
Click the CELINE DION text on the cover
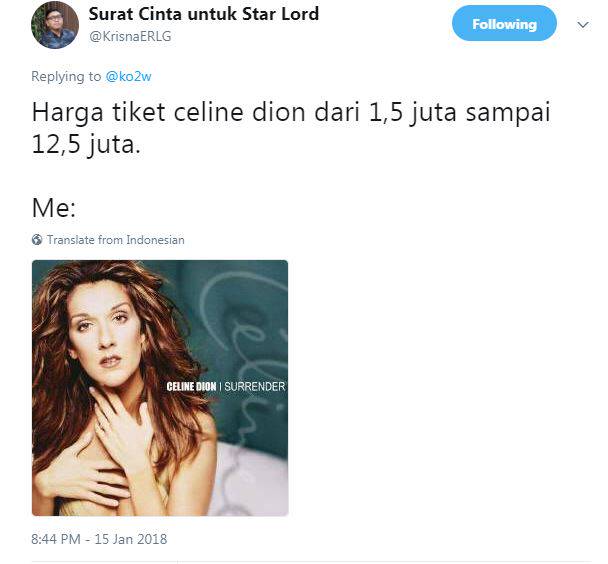click(191, 386)
